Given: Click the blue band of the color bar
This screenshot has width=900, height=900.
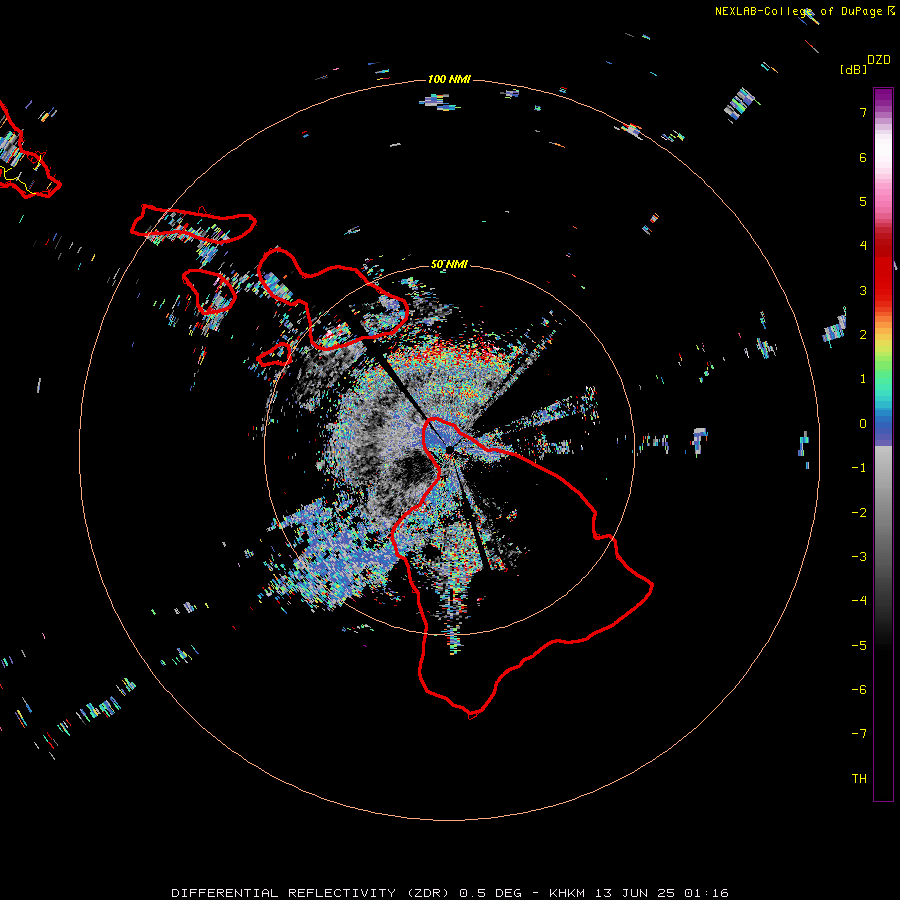Looking at the screenshot, I should (883, 428).
